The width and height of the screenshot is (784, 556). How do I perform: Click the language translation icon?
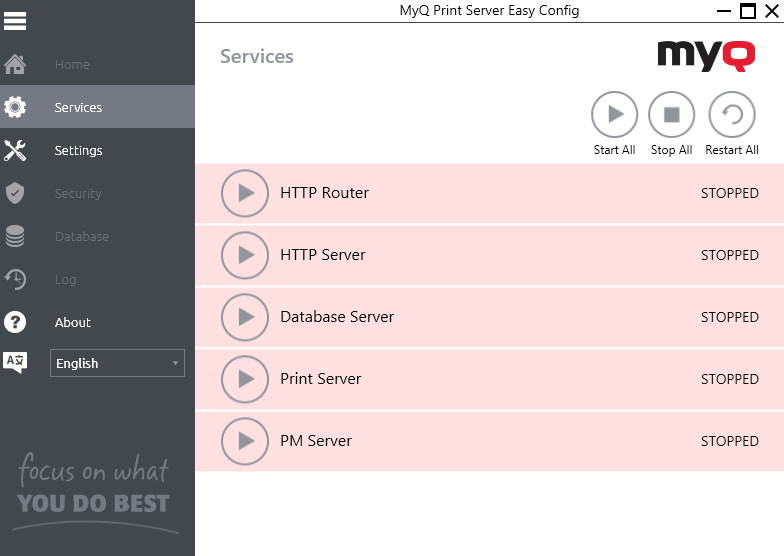15,363
